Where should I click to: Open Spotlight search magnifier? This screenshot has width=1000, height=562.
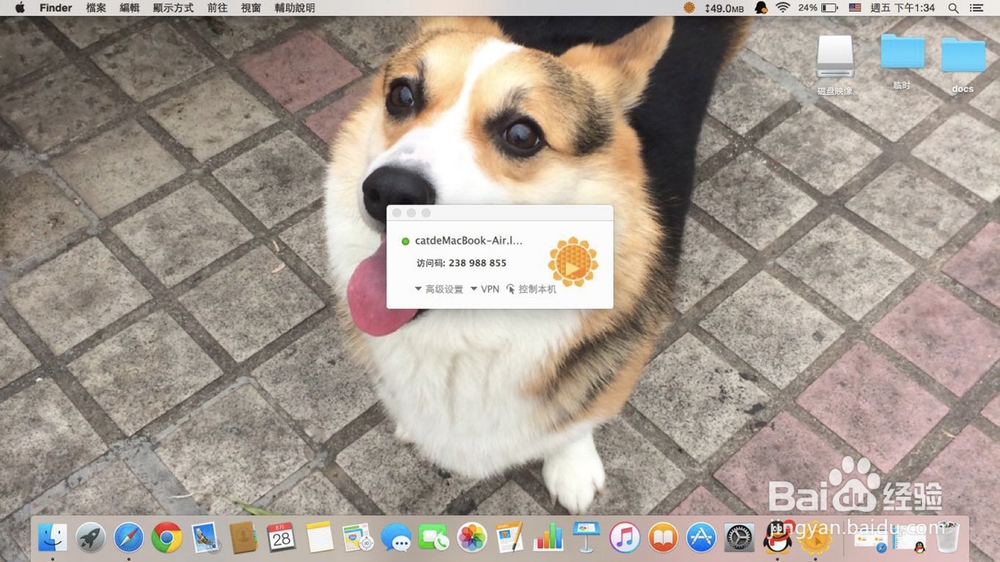tap(953, 8)
